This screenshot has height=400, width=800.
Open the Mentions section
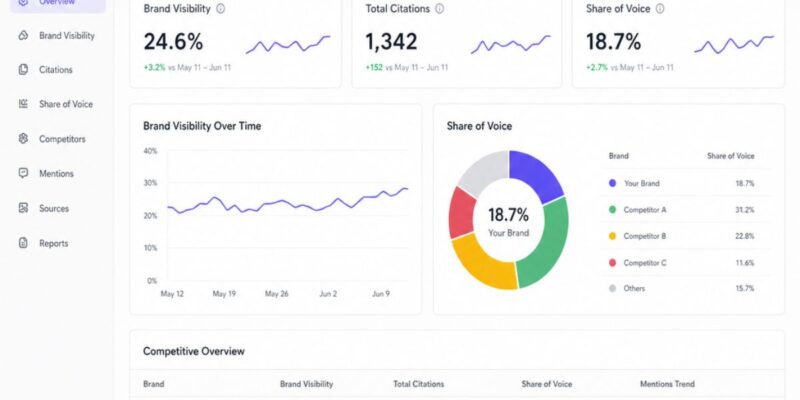click(x=56, y=173)
